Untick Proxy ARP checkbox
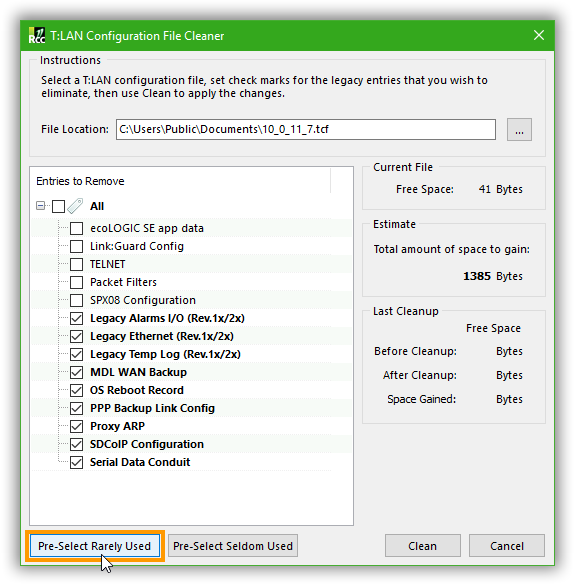Image resolution: width=575 pixels, height=586 pixels. [x=77, y=426]
